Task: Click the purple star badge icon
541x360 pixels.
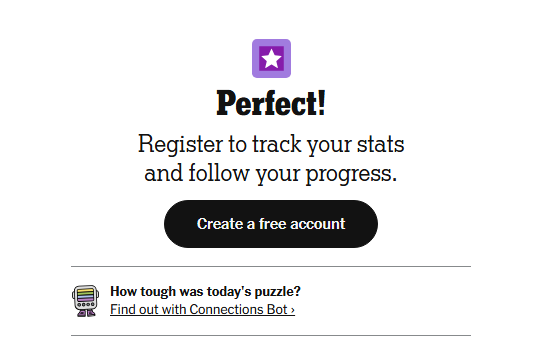Action: click(271, 58)
